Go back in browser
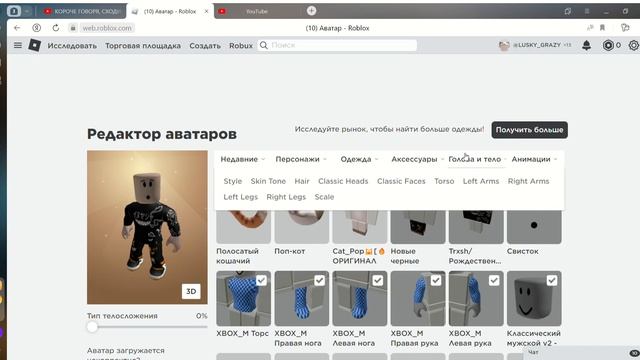Image resolution: width=640 pixels, height=360 pixels. click(x=17, y=28)
